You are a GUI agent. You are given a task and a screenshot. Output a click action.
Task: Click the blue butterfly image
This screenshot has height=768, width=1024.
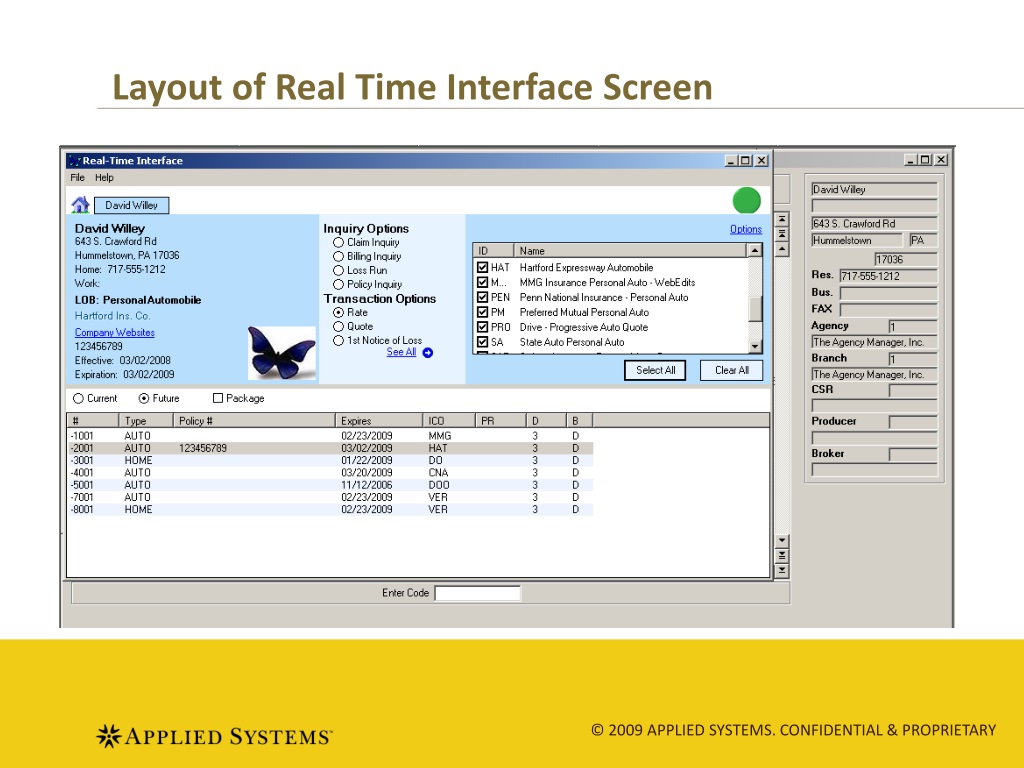pos(281,353)
